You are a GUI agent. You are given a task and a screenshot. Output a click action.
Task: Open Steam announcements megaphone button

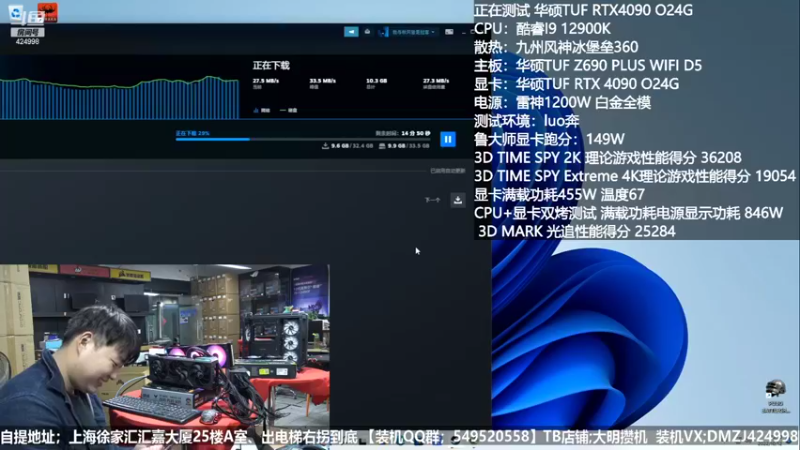(351, 32)
